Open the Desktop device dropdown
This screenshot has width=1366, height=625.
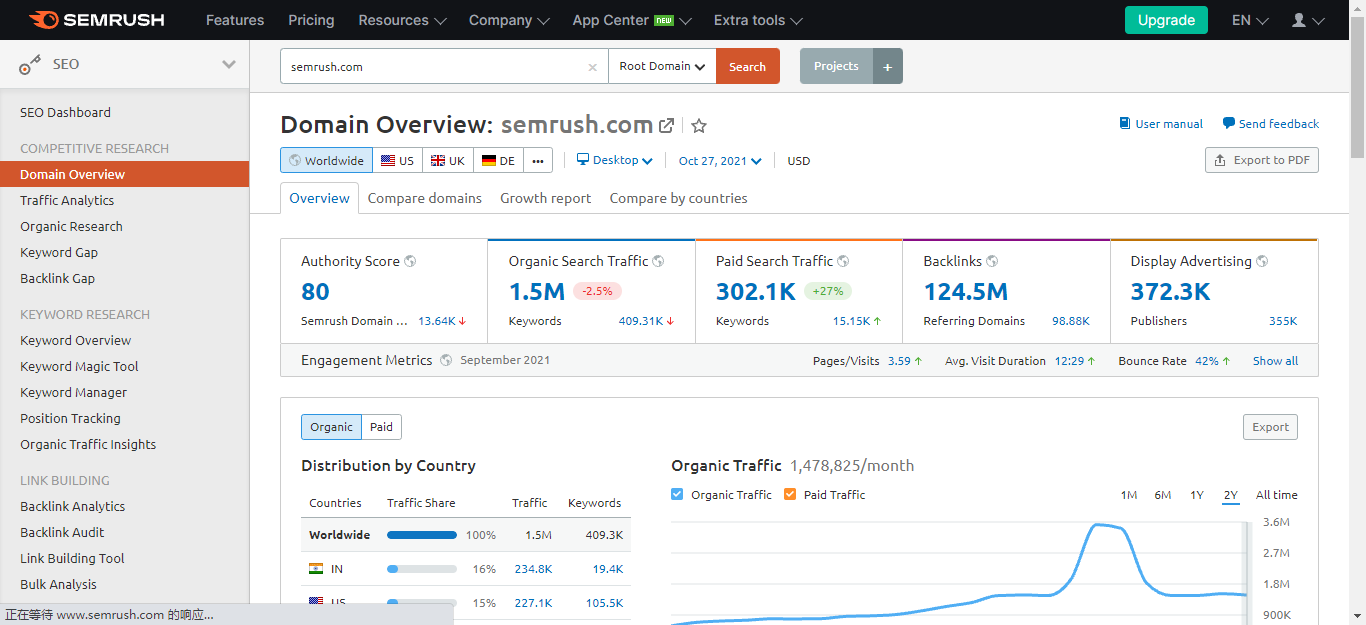[615, 160]
